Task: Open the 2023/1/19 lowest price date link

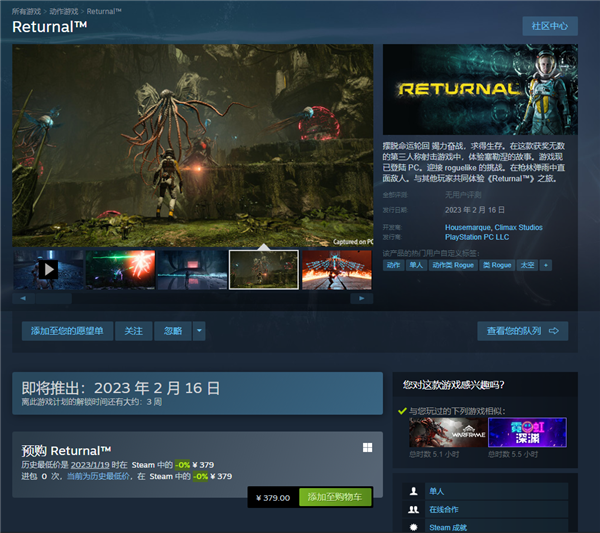Action: pyautogui.click(x=90, y=465)
